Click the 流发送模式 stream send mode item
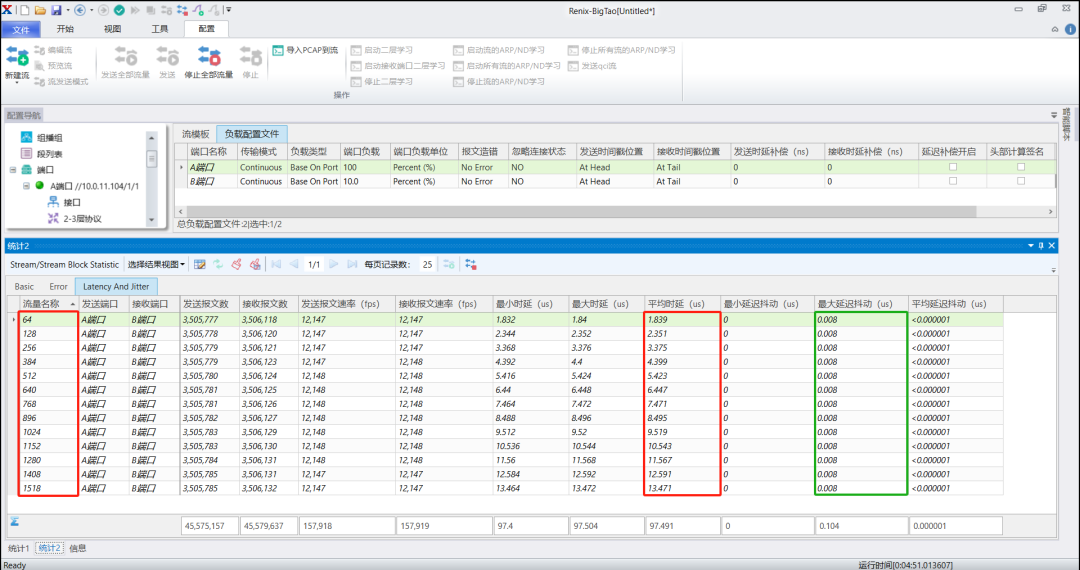The width and height of the screenshot is (1080, 570). pyautogui.click(x=61, y=81)
